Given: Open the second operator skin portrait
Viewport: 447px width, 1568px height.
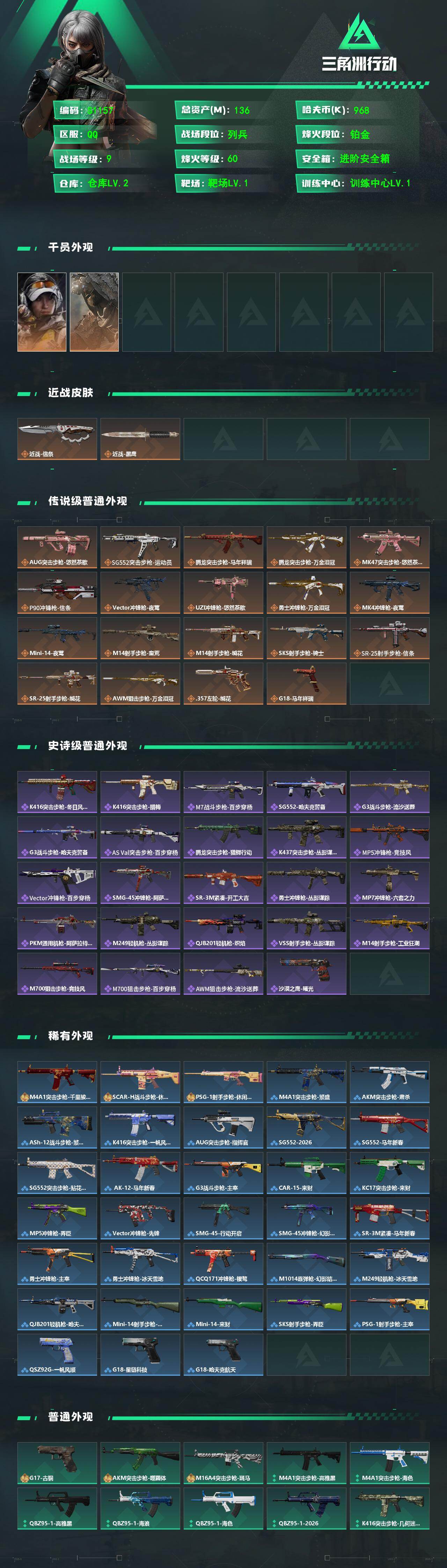Looking at the screenshot, I should [94, 312].
